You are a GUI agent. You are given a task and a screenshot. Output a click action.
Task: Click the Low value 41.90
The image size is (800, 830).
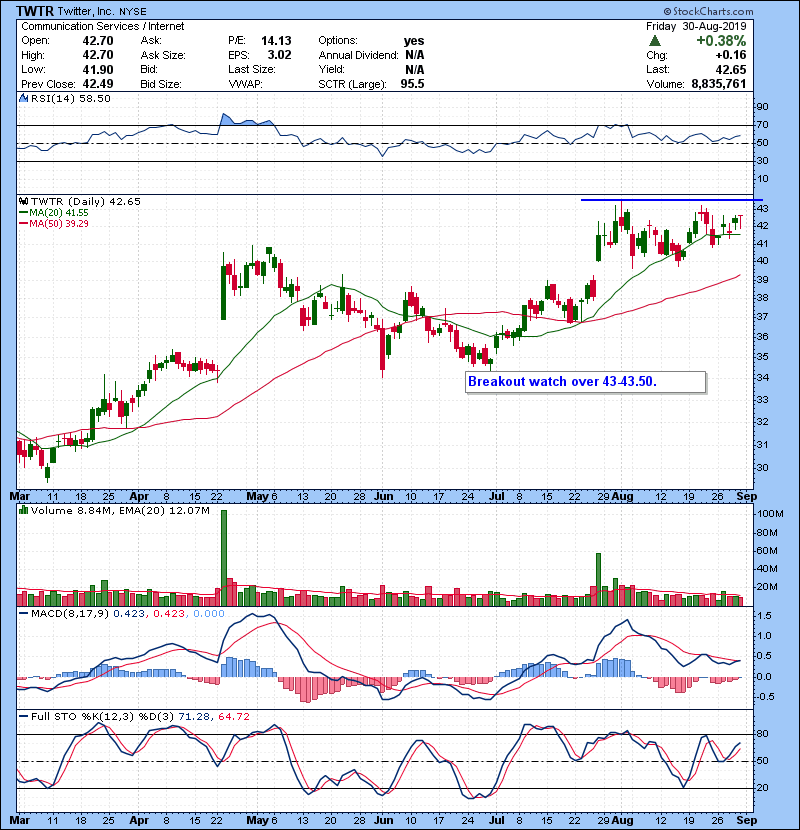click(98, 69)
